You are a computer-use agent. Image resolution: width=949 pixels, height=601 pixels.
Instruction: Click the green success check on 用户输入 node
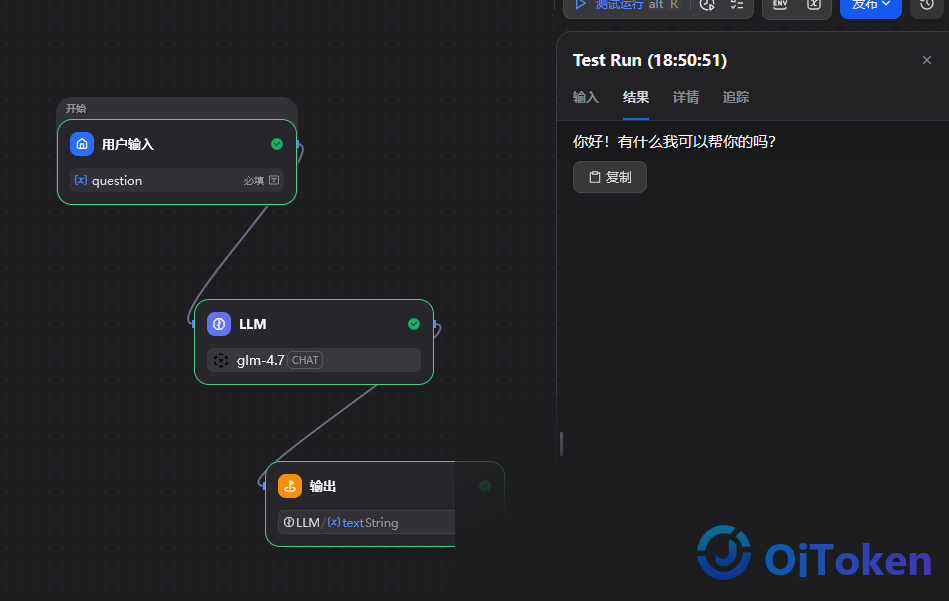click(x=277, y=144)
